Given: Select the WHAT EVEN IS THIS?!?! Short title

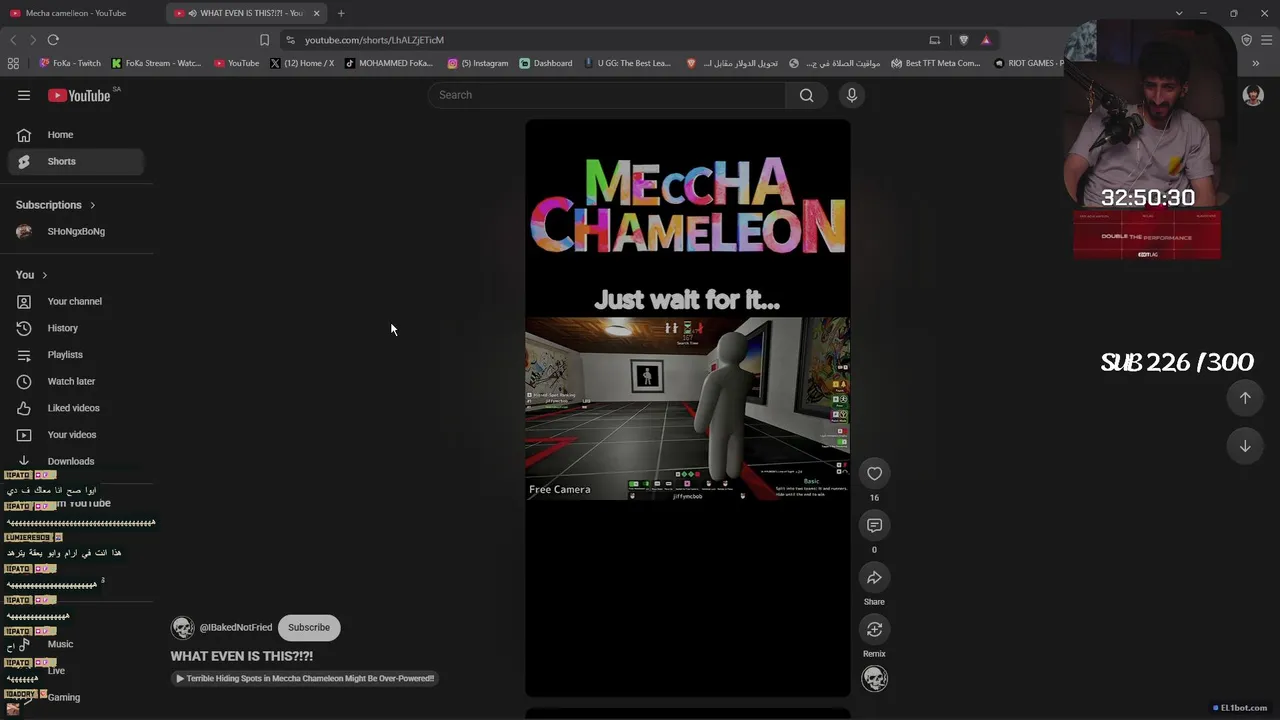Looking at the screenshot, I should tap(242, 656).
